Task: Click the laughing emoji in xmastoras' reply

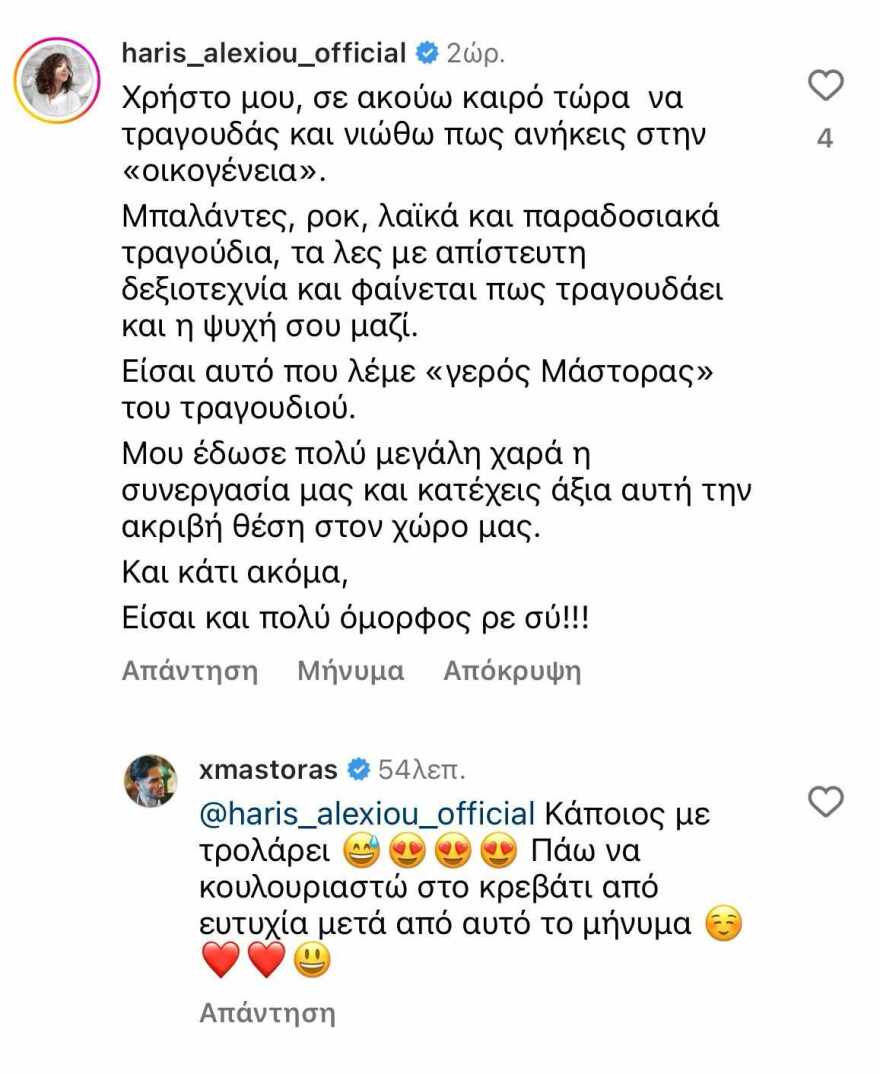Action: [362, 851]
